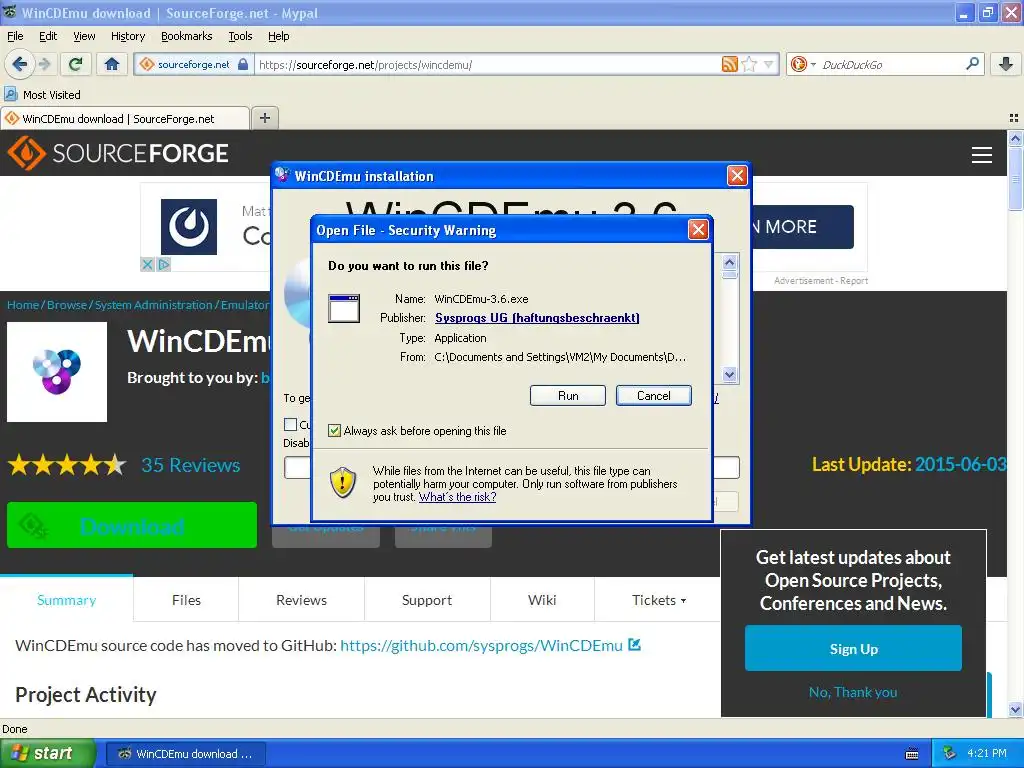Screen dimensions: 1024x768
Task: Click the Browse breadcrumb link
Action: tap(67, 305)
